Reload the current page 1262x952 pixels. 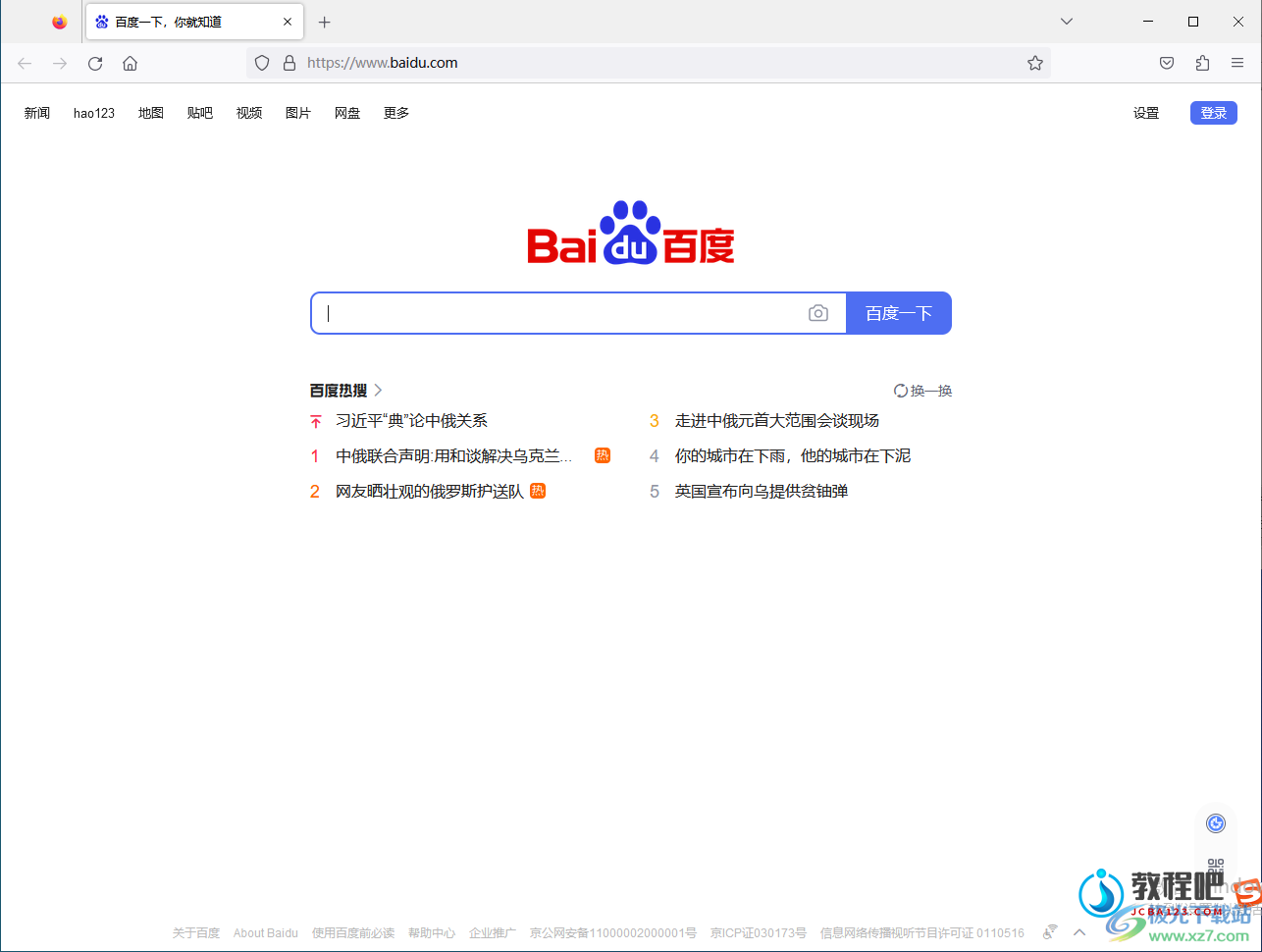click(x=95, y=63)
